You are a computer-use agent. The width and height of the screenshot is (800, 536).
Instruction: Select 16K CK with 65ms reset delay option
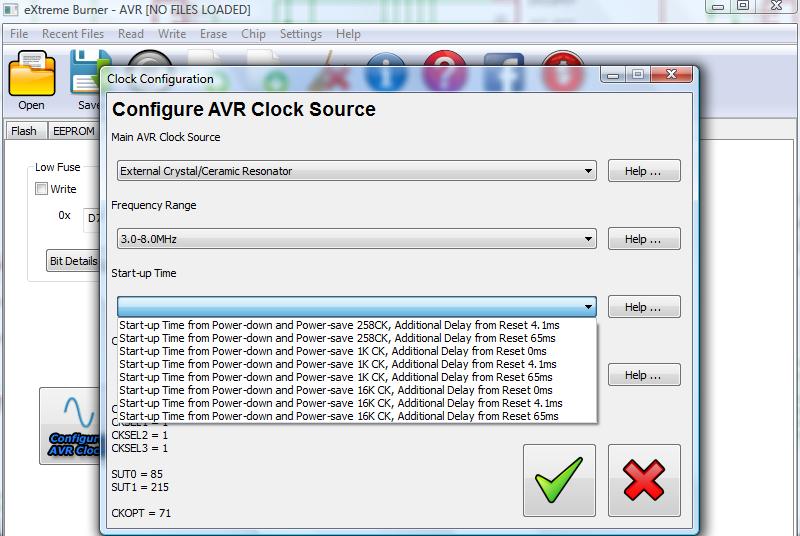click(x=357, y=416)
